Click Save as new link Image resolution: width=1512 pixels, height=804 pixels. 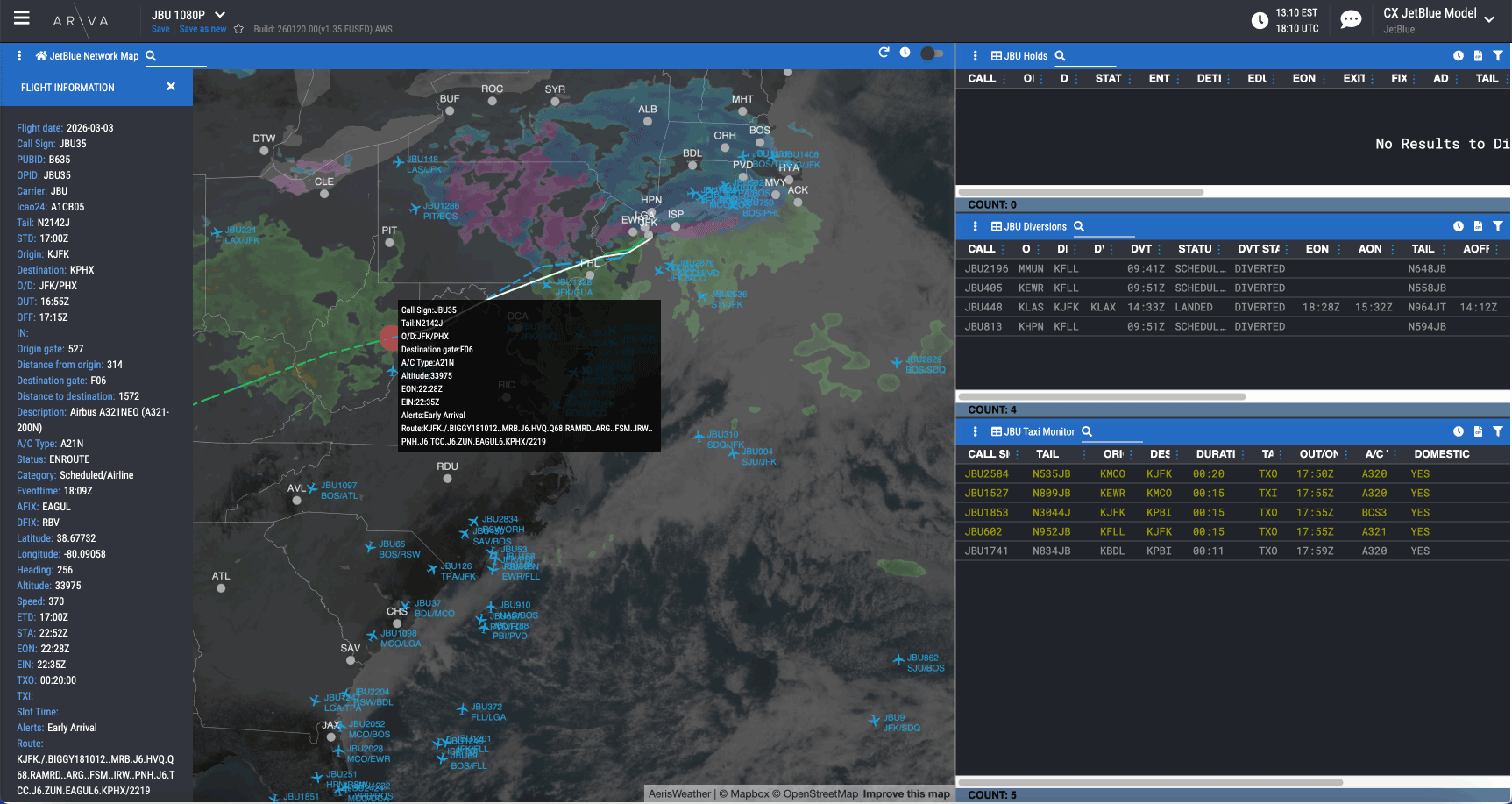pyautogui.click(x=202, y=29)
